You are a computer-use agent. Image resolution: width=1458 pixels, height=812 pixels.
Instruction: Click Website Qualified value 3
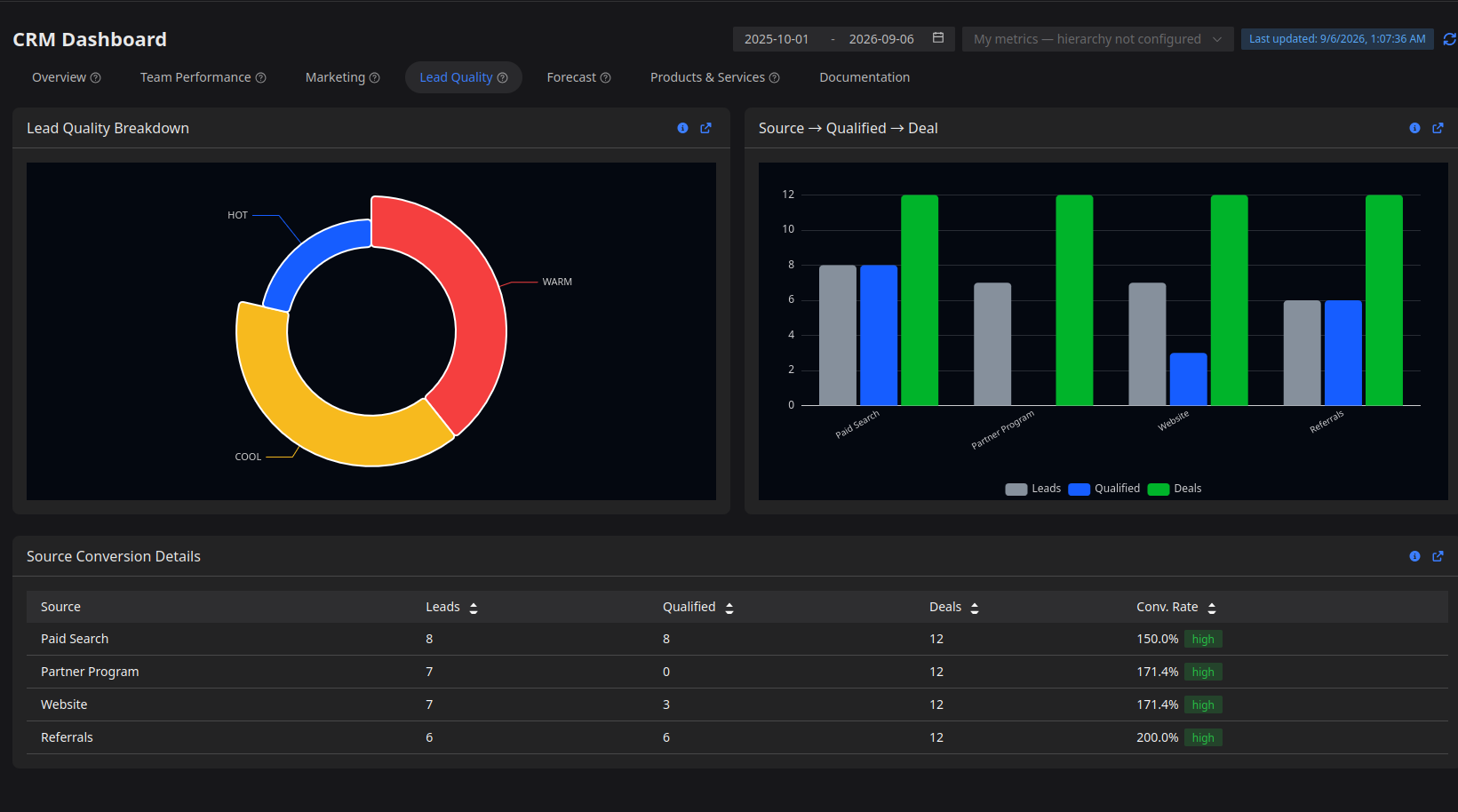[x=666, y=705]
